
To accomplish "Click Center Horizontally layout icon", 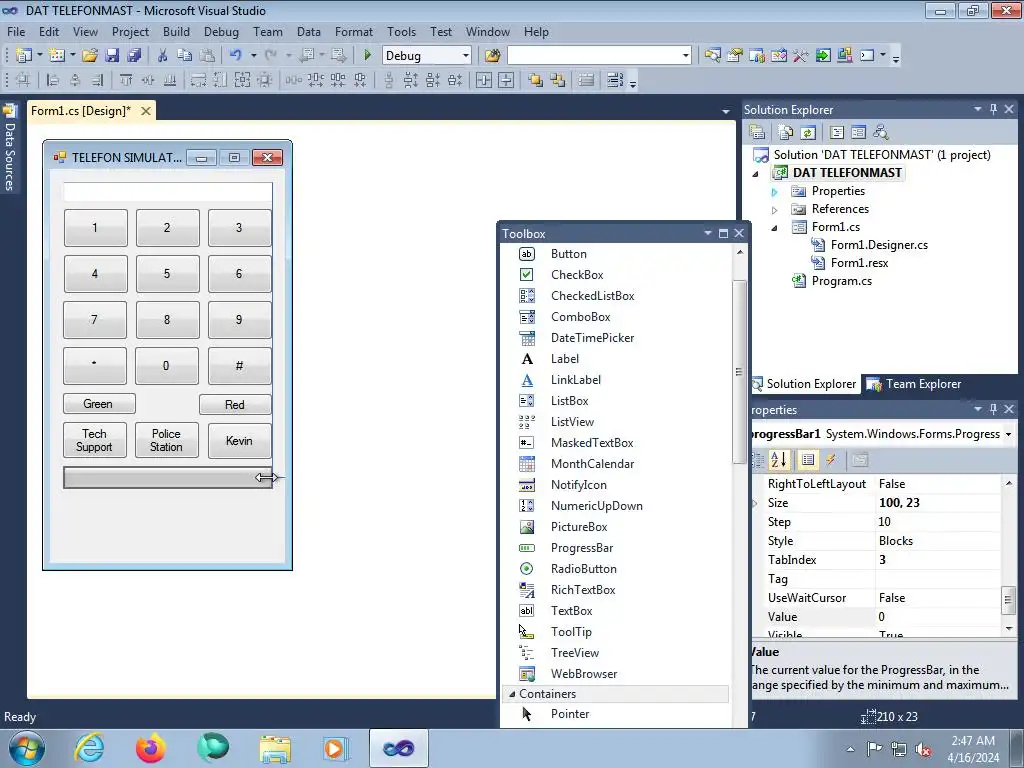I will click(483, 80).
